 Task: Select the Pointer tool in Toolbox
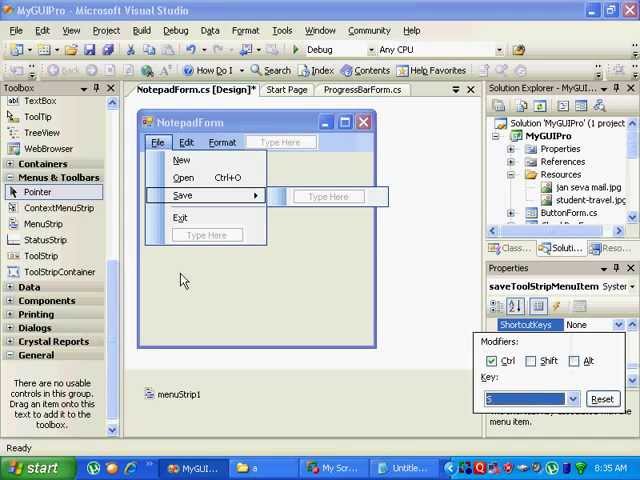54,192
